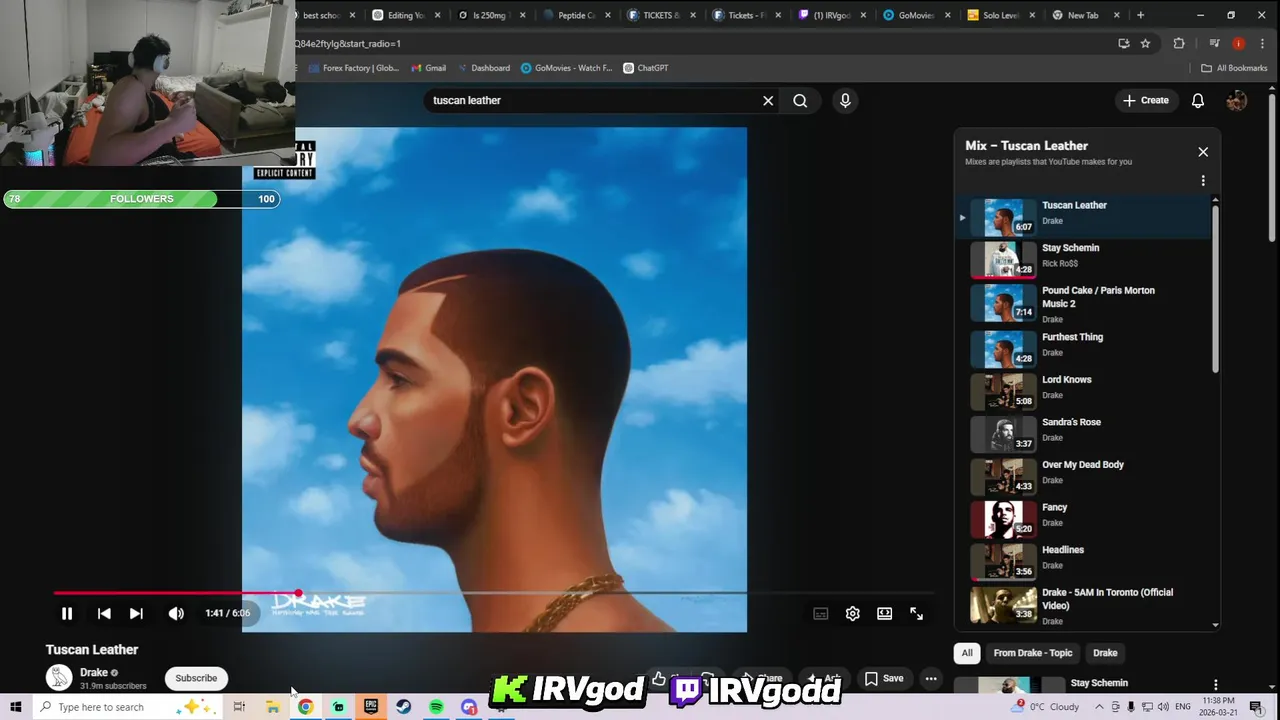Click the progress bar scrubber handle
This screenshot has height=720, width=1280.
tap(298, 593)
